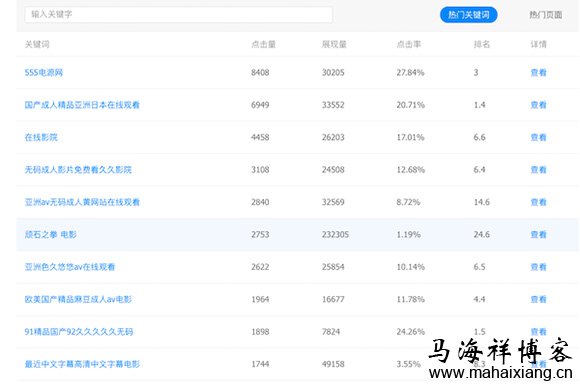This screenshot has height=390, width=580.
Task: Select the 1.19% click rate cell
Action: click(x=408, y=235)
